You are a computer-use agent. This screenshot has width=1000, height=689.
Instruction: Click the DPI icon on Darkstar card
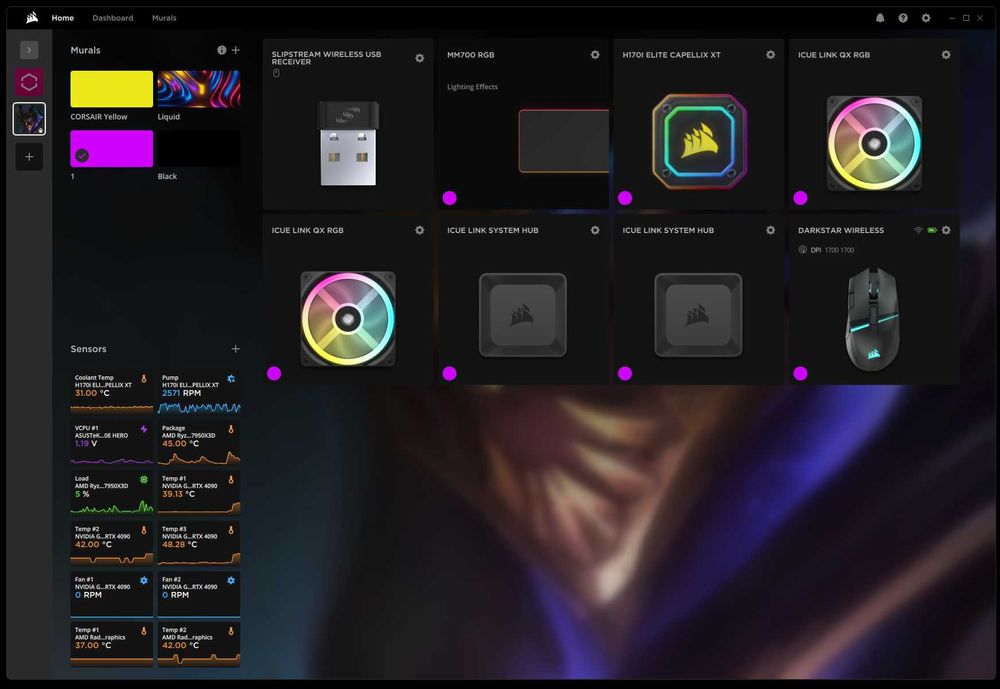802,250
